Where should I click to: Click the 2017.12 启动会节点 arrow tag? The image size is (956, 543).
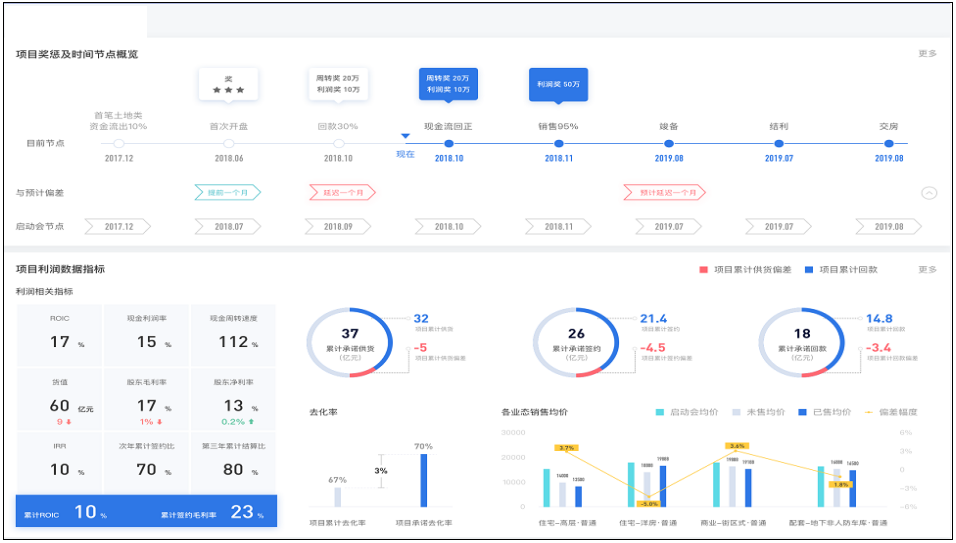click(118, 227)
